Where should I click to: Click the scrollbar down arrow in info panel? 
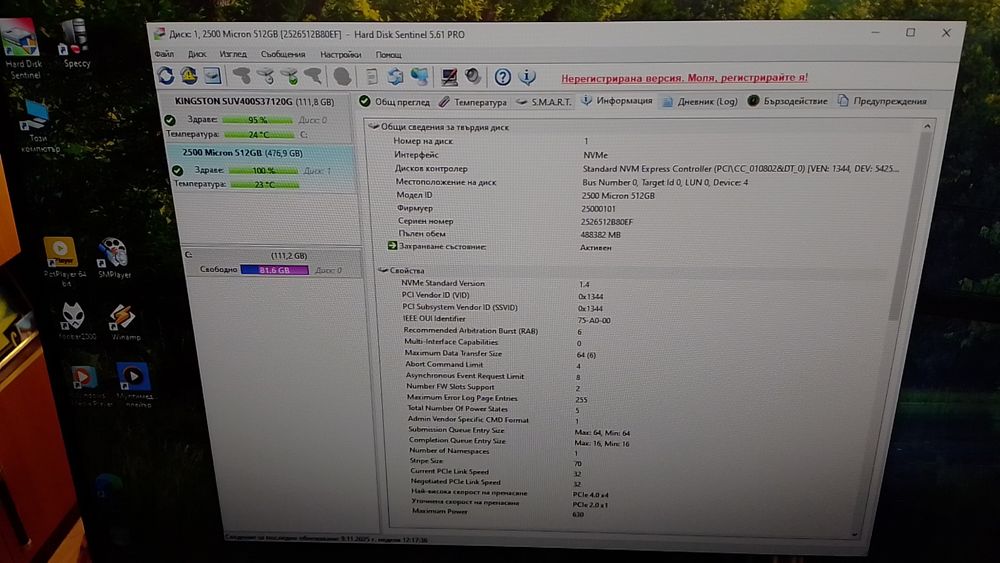(855, 534)
